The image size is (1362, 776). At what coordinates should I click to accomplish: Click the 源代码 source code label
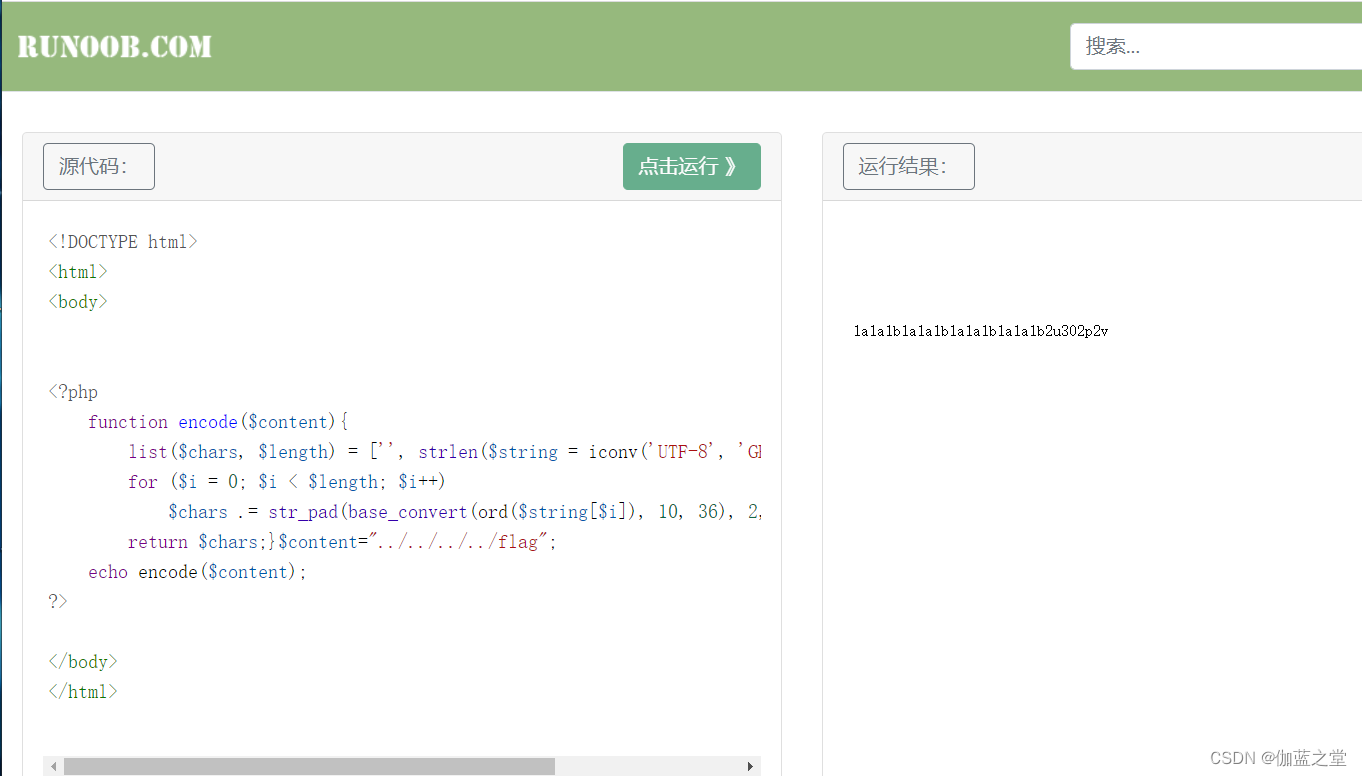[x=98, y=166]
